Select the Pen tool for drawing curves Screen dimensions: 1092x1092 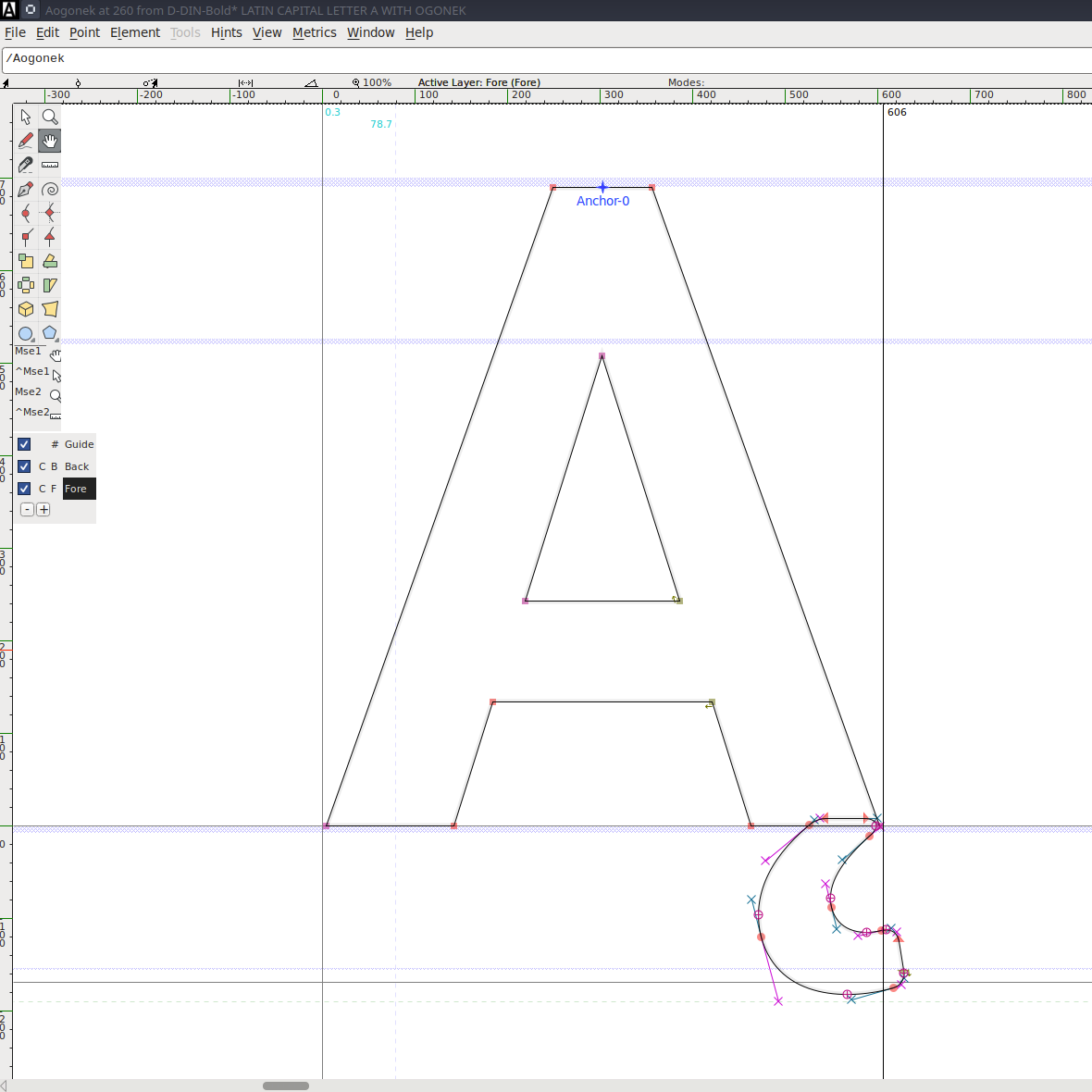click(x=26, y=189)
